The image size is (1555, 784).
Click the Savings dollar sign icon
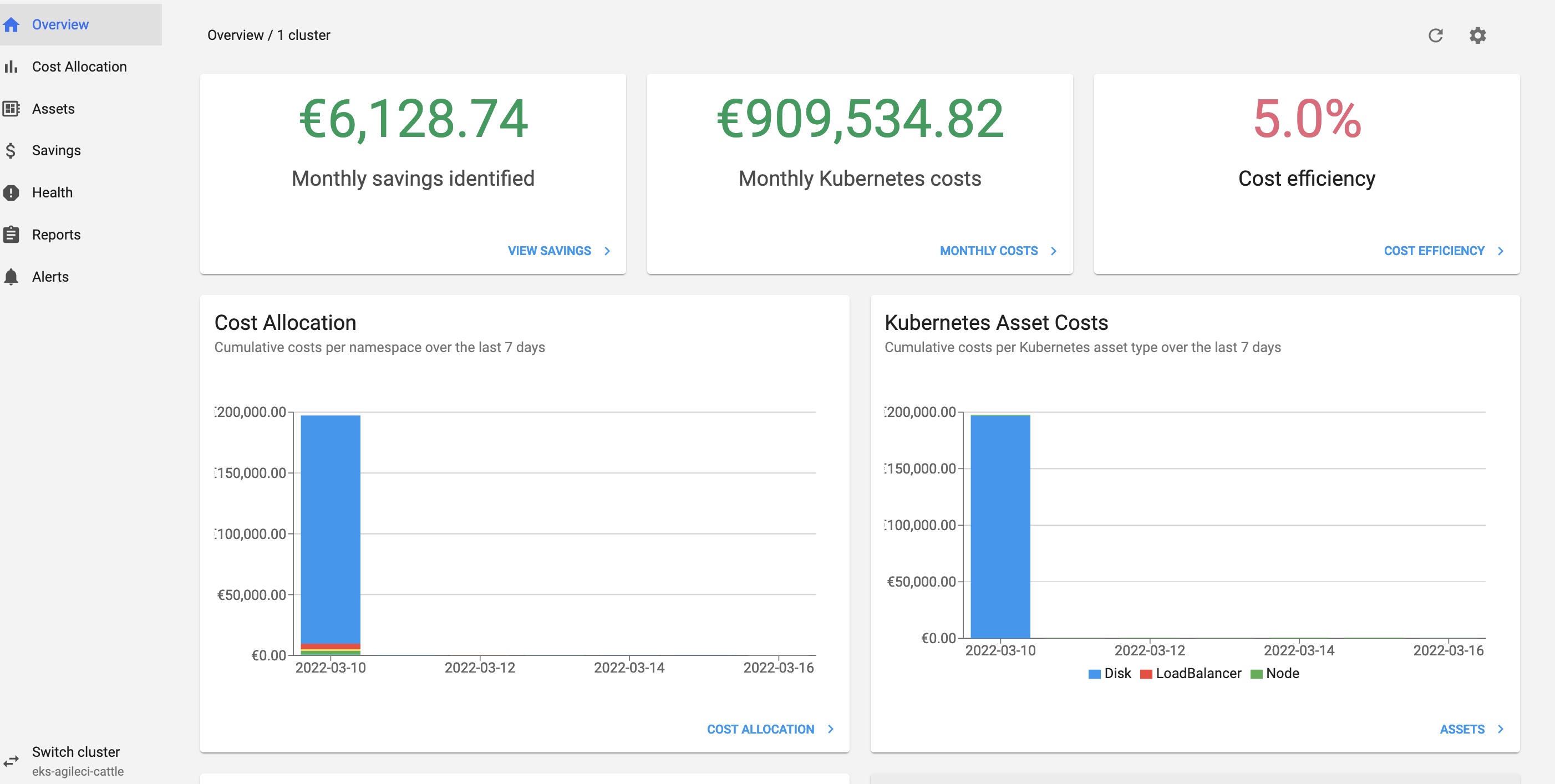(11, 150)
